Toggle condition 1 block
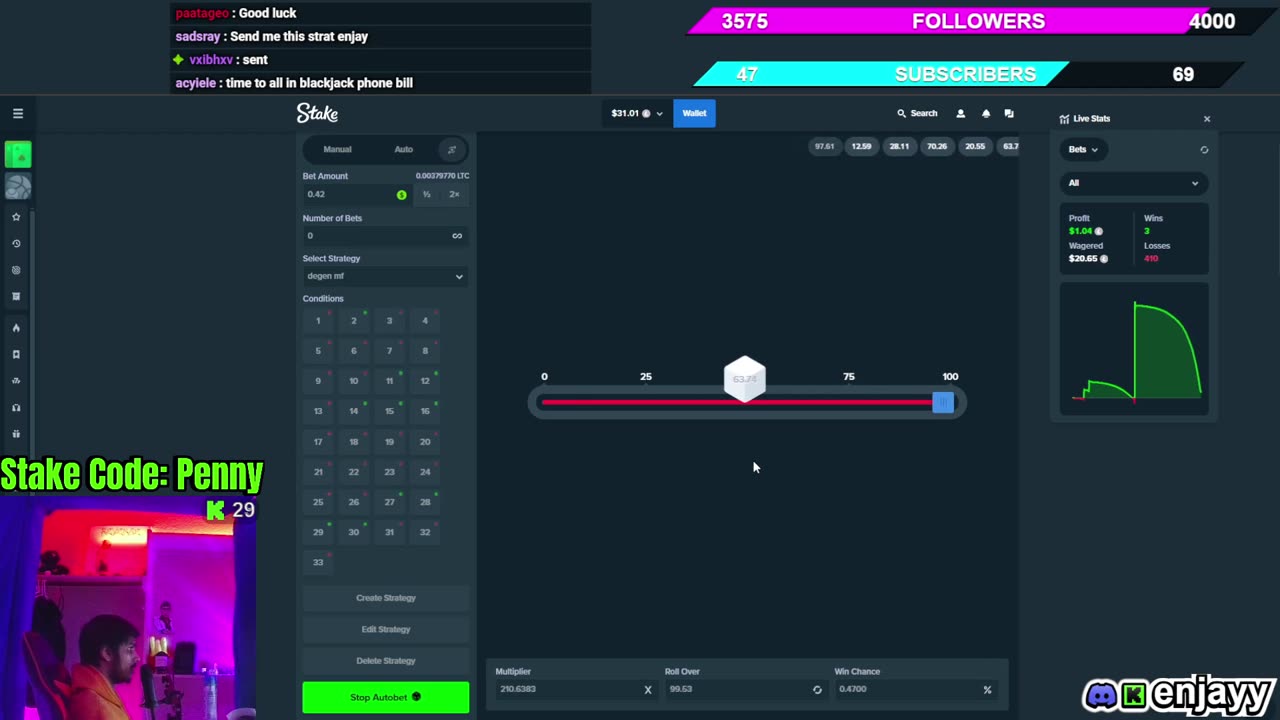 tap(318, 321)
